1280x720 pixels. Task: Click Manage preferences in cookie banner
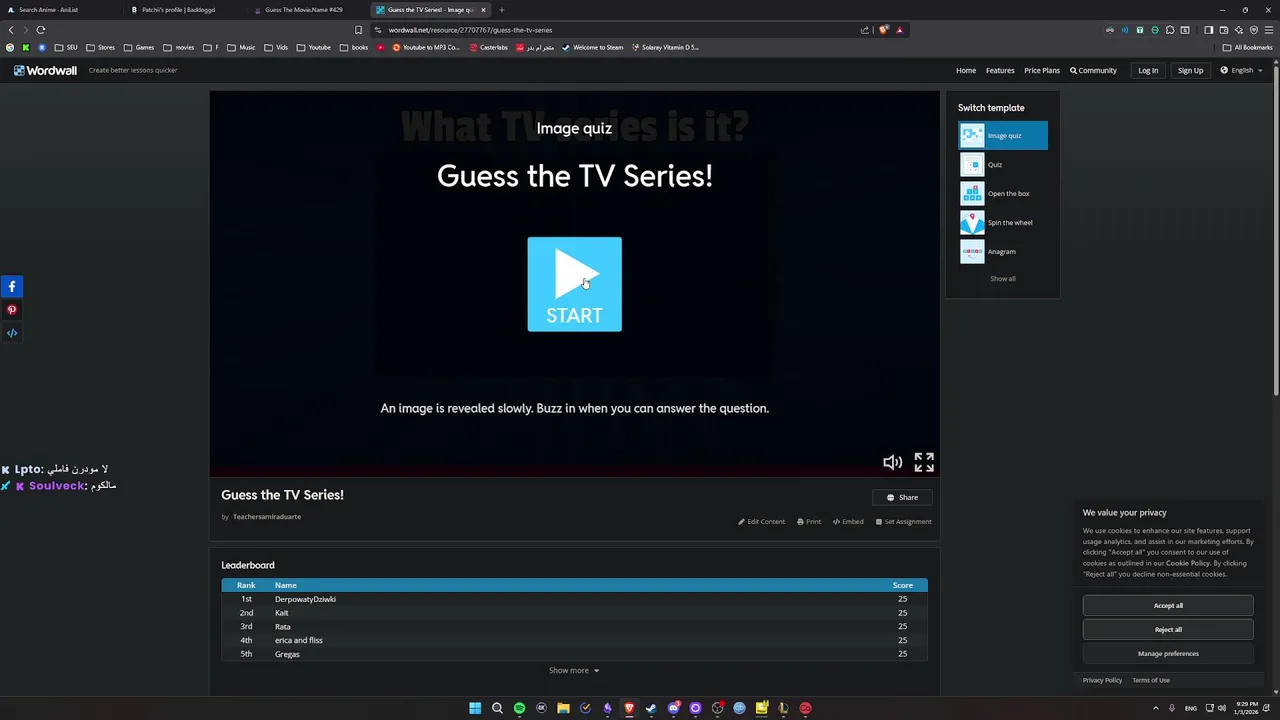[x=1168, y=653]
